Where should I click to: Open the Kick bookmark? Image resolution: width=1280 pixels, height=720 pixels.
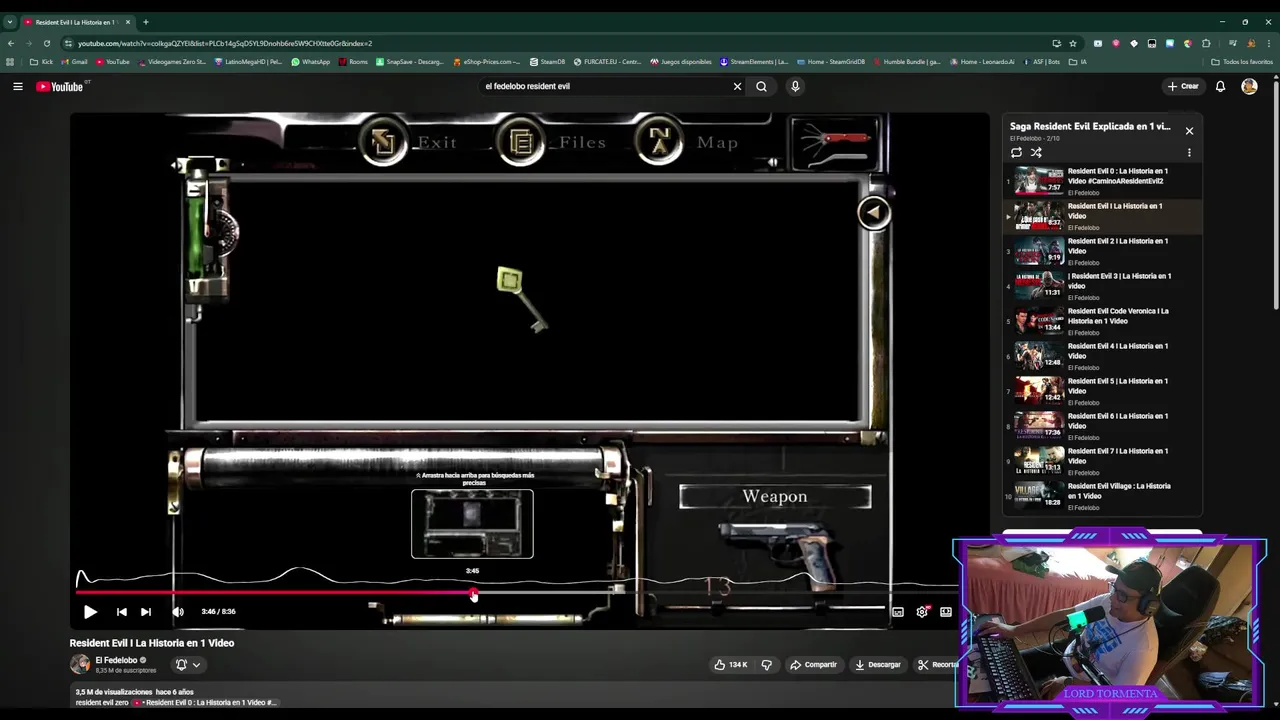[x=42, y=62]
